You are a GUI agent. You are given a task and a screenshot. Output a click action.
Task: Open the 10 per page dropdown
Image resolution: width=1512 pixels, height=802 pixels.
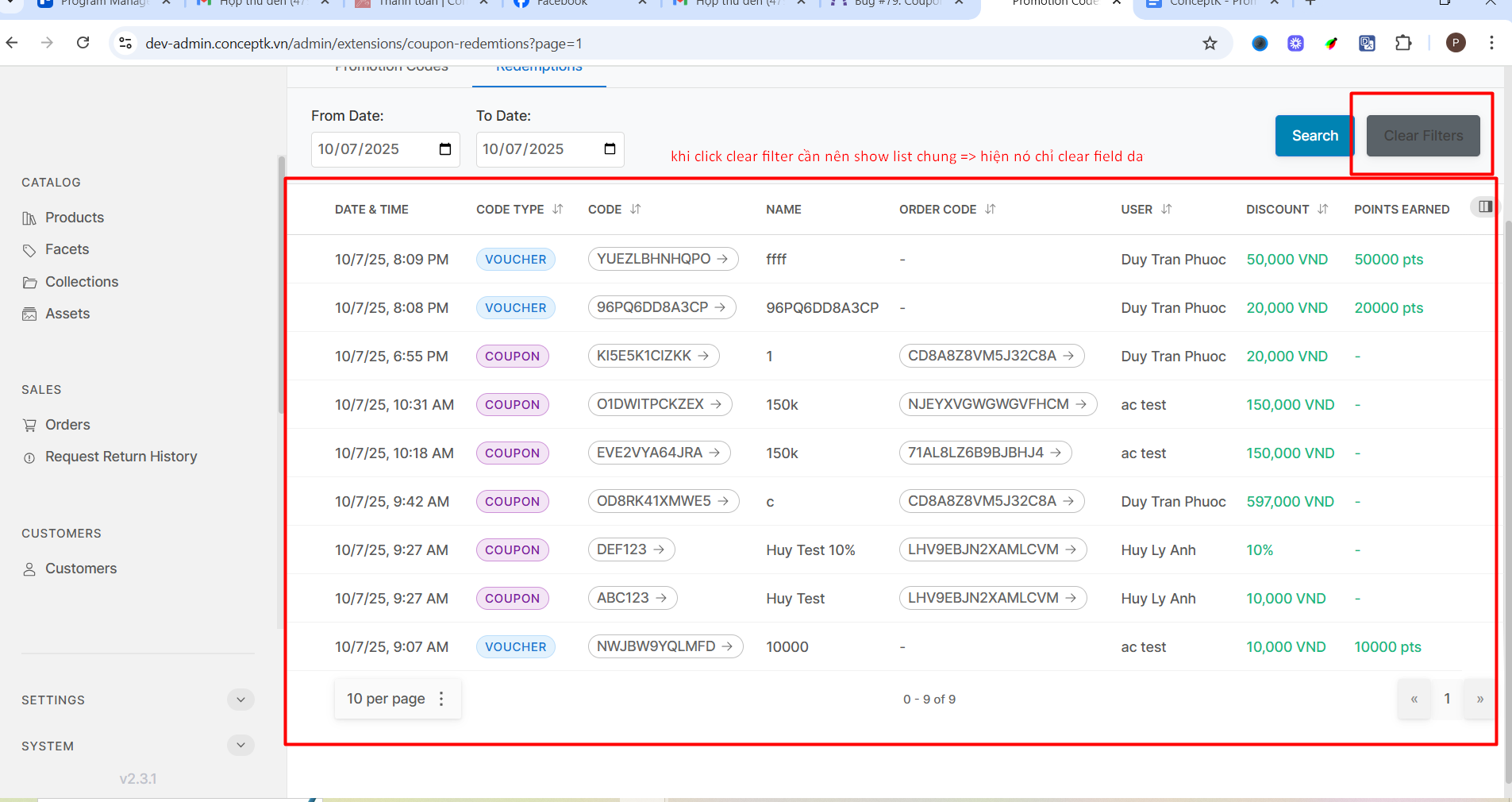click(397, 699)
